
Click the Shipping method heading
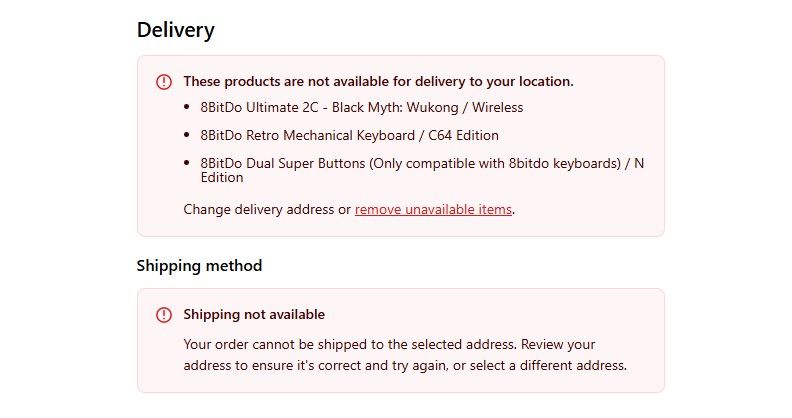pyautogui.click(x=199, y=266)
